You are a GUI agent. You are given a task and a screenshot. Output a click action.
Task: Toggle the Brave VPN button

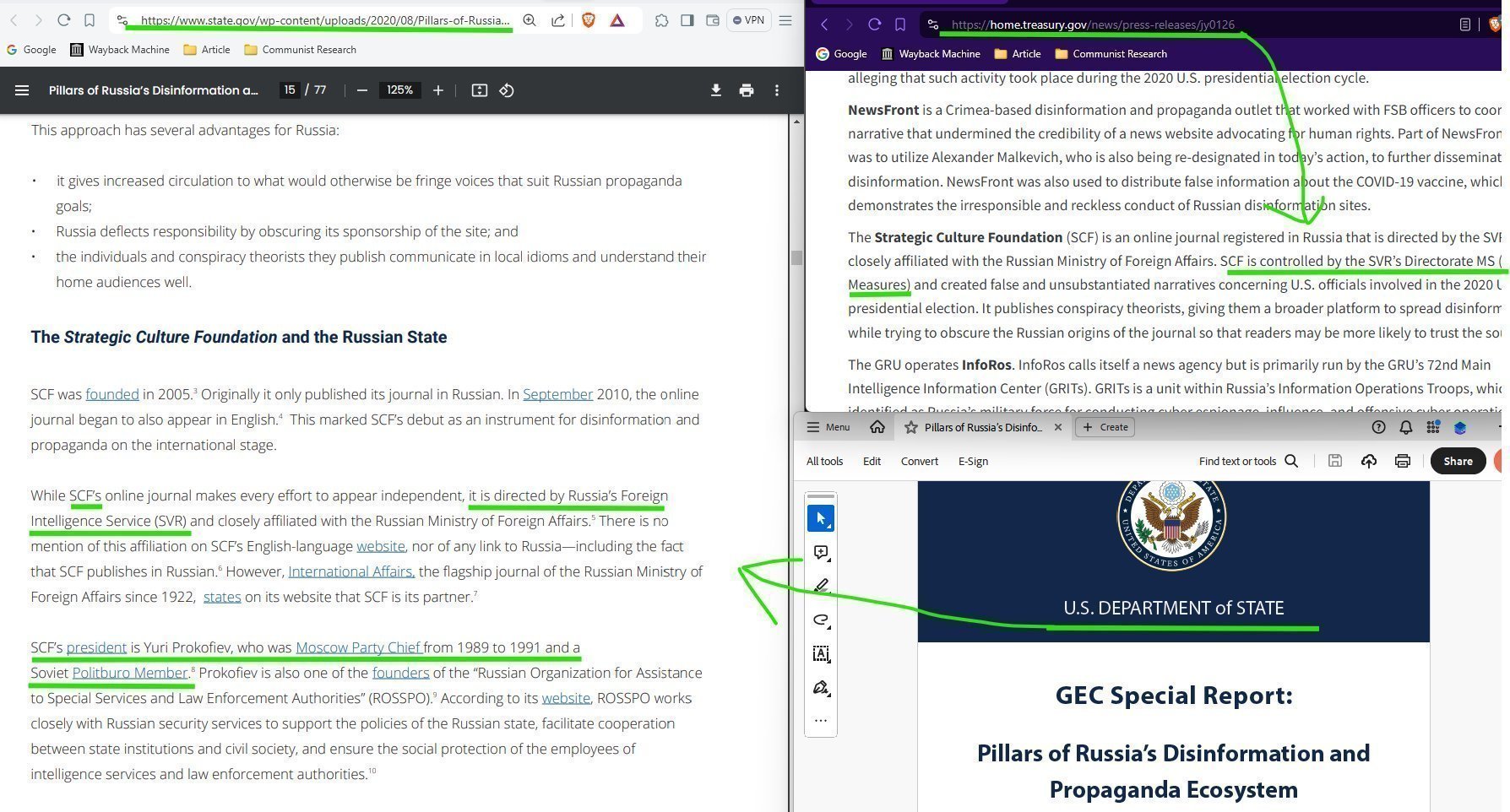[x=748, y=20]
